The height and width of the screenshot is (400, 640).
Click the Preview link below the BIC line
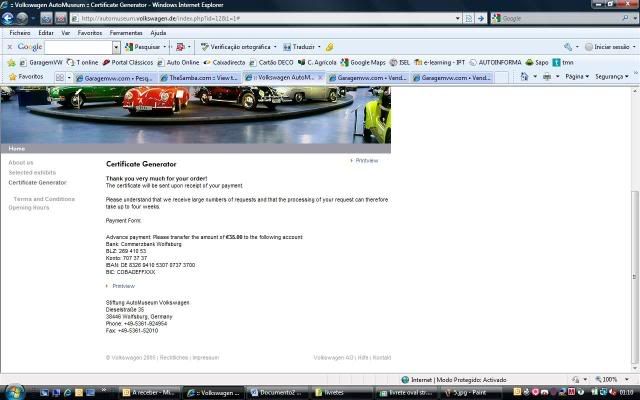coord(123,286)
